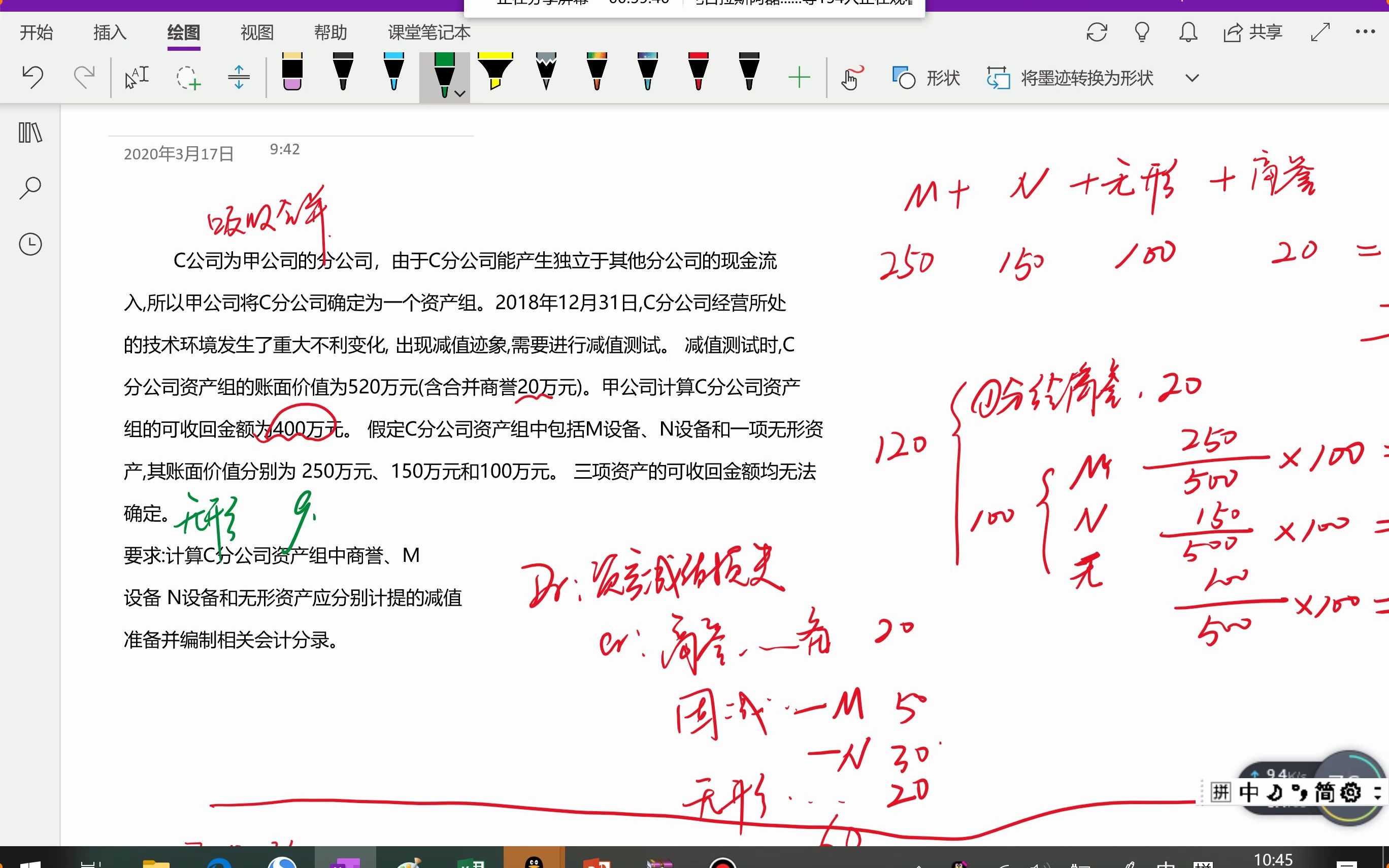Open notifications via the bell icon
The image size is (1389, 868).
click(x=1186, y=32)
